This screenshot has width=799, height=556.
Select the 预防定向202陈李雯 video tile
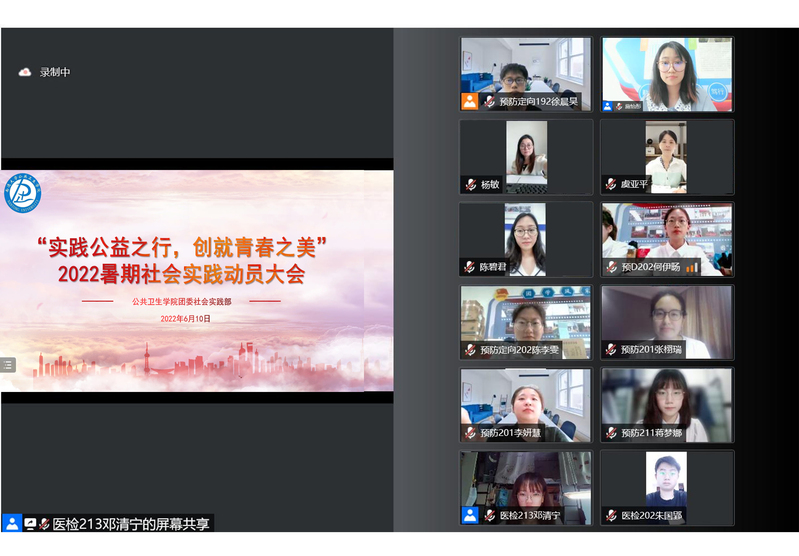coord(526,321)
